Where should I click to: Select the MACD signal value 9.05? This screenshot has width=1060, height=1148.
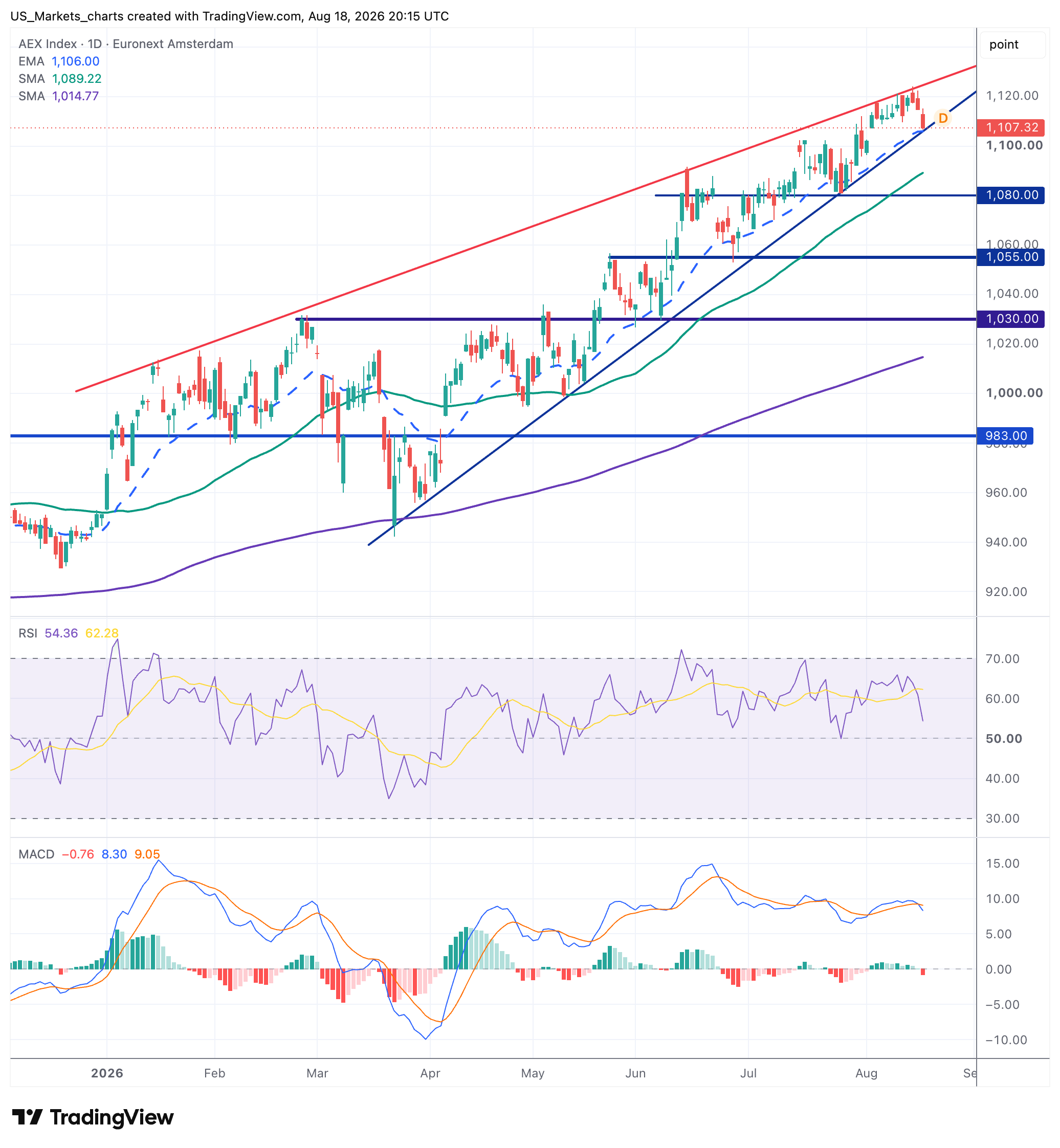(147, 854)
